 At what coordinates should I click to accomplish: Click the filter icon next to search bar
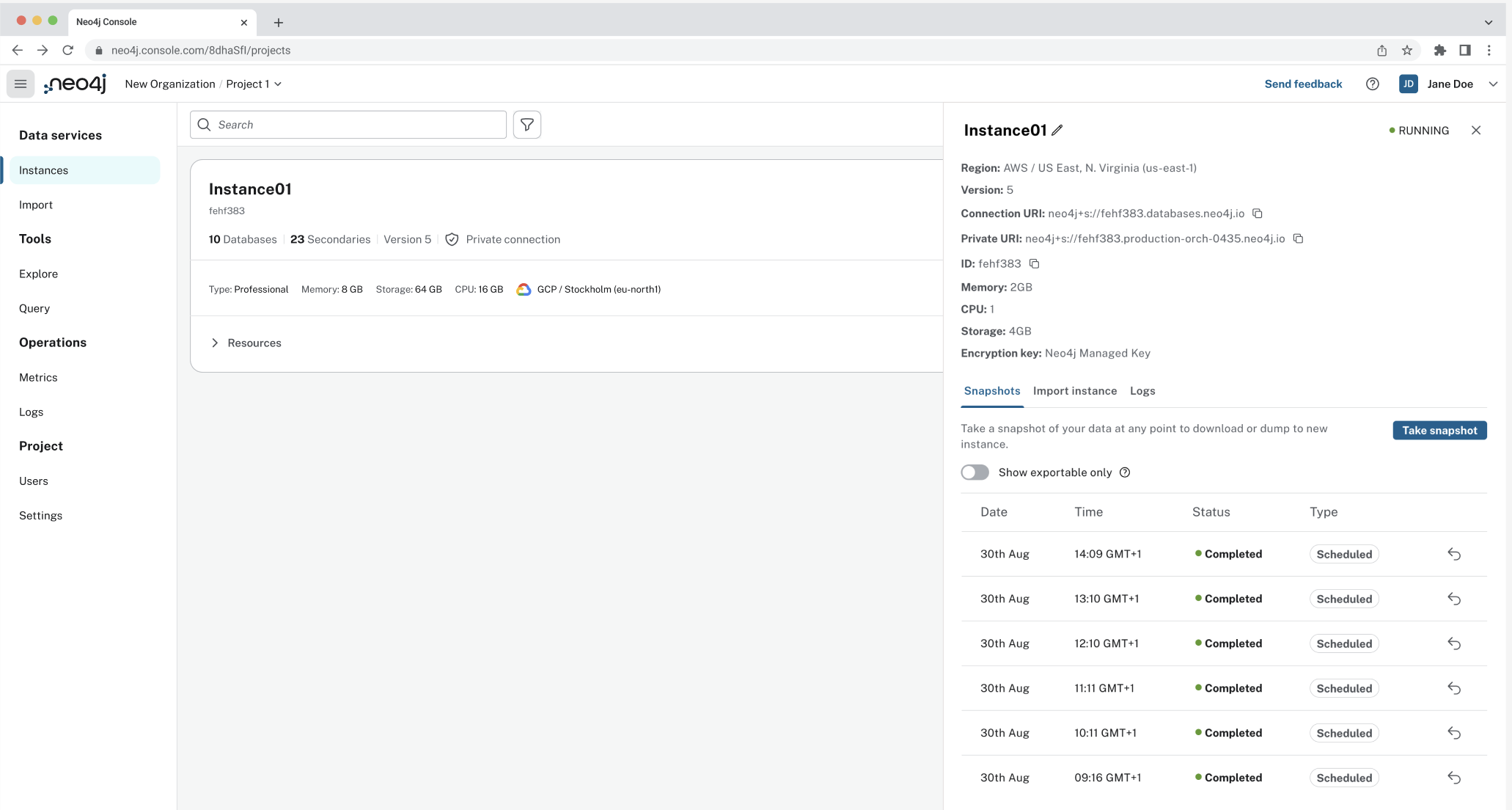click(527, 124)
